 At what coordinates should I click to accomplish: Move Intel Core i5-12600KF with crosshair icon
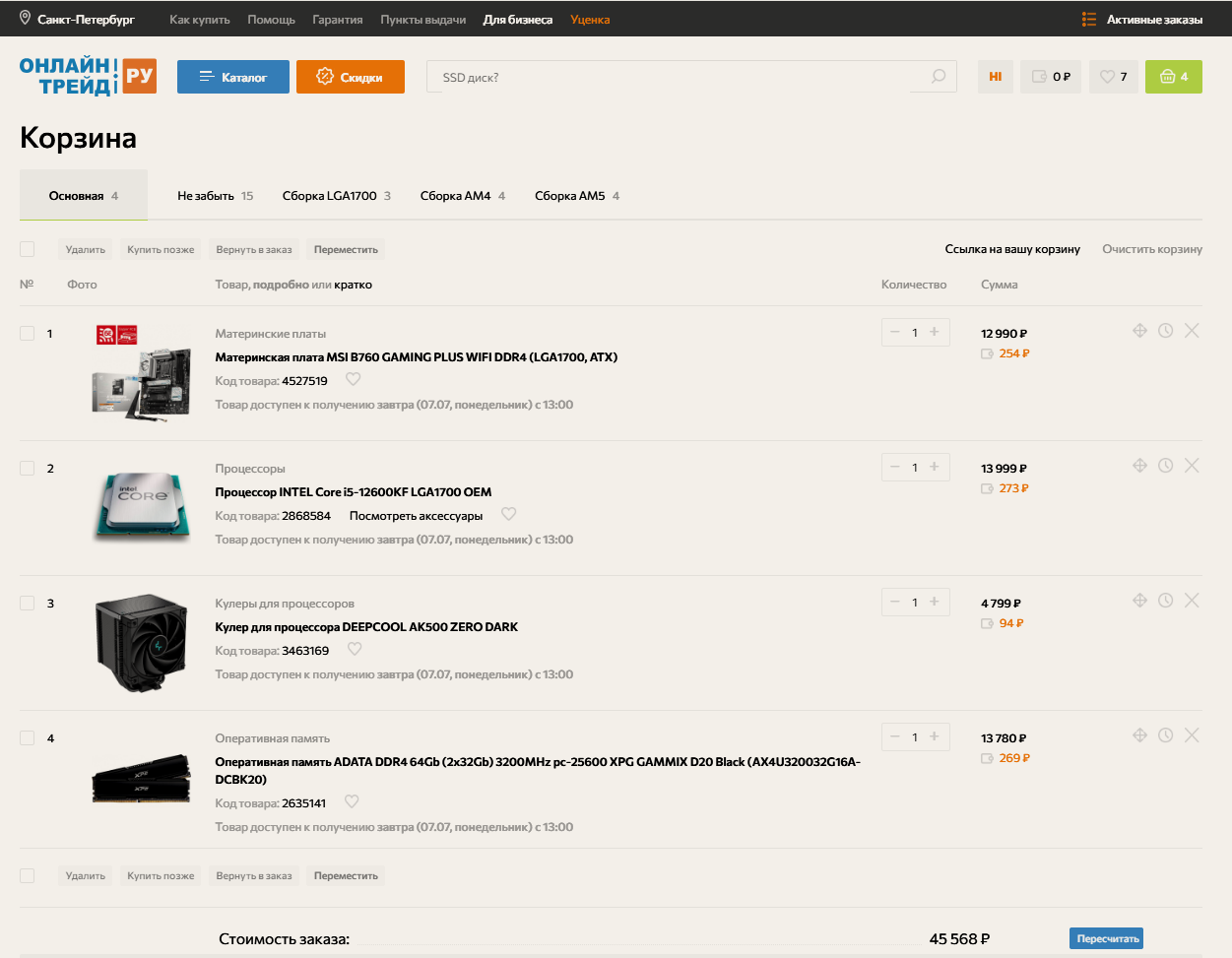pos(1139,466)
